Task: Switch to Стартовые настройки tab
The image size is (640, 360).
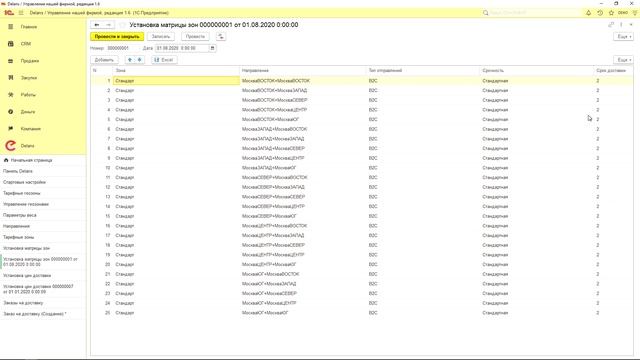Action: [24, 182]
